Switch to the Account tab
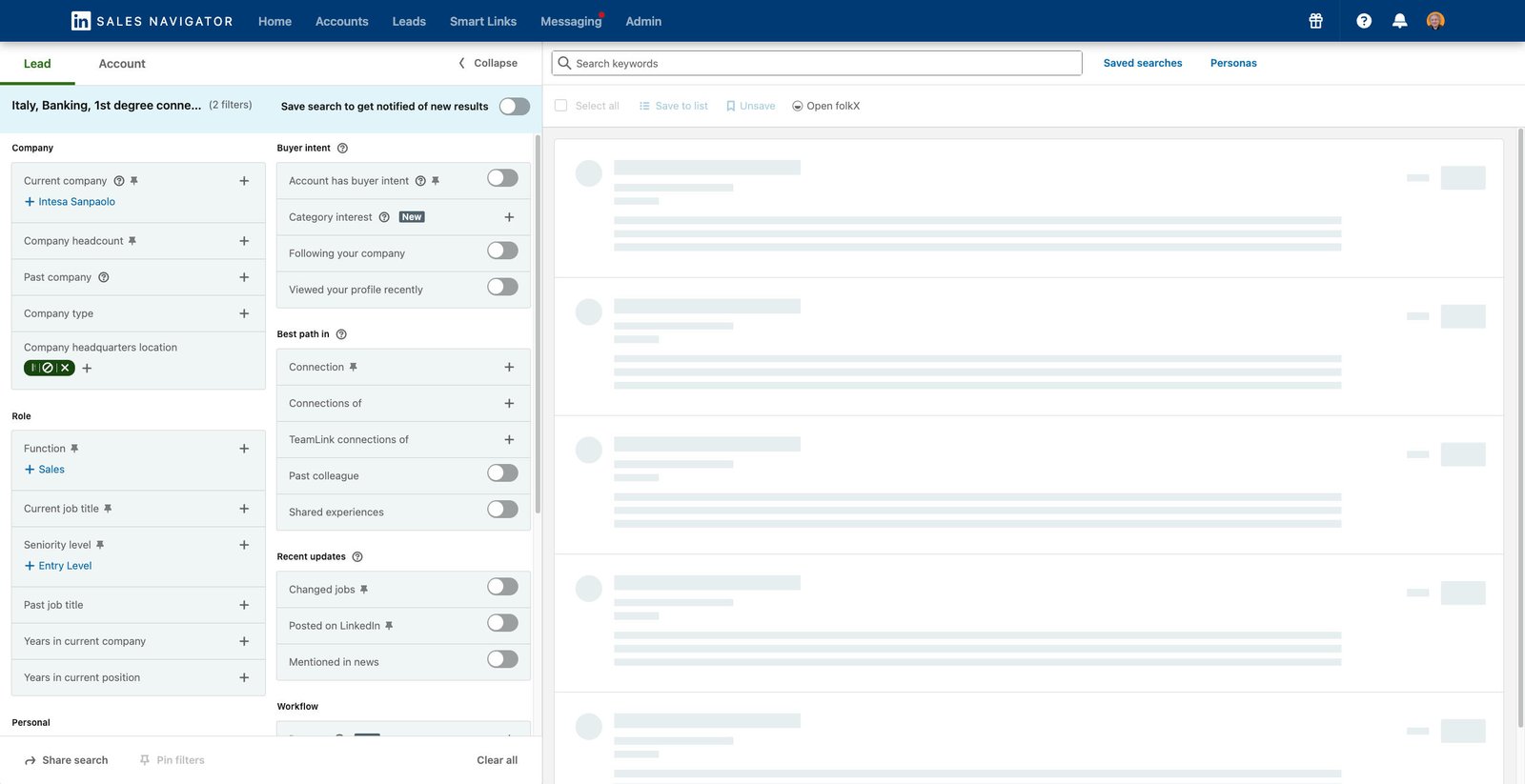Screen dimensions: 1525x784 [x=122, y=64]
